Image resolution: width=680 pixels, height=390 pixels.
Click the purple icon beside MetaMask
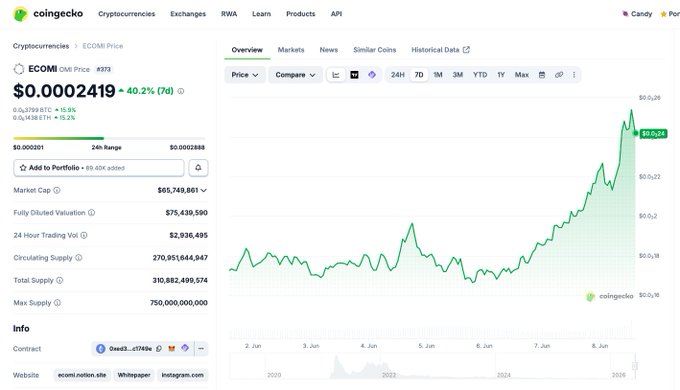pos(185,348)
